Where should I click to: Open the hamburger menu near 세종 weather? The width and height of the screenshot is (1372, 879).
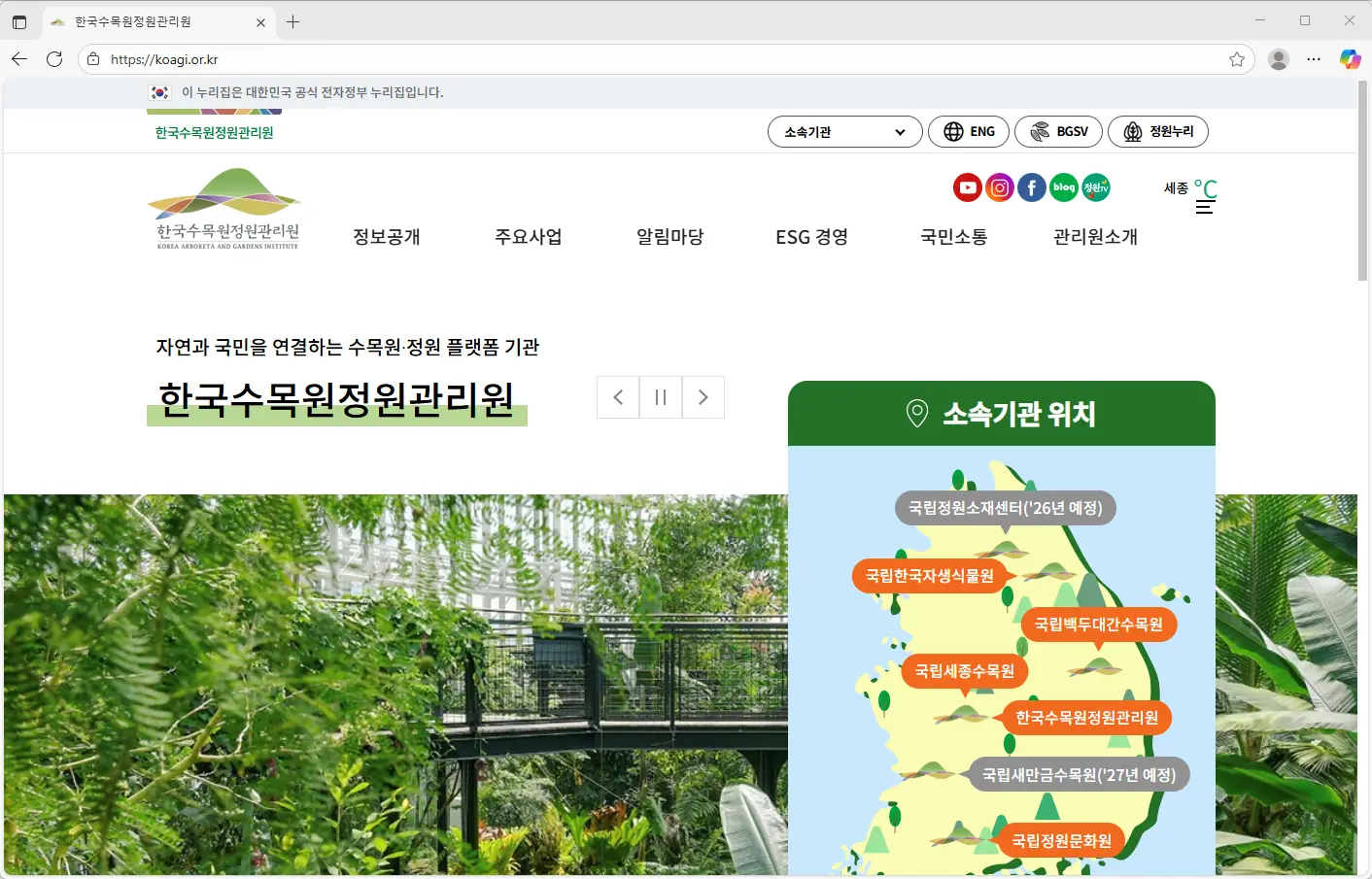[x=1205, y=207]
